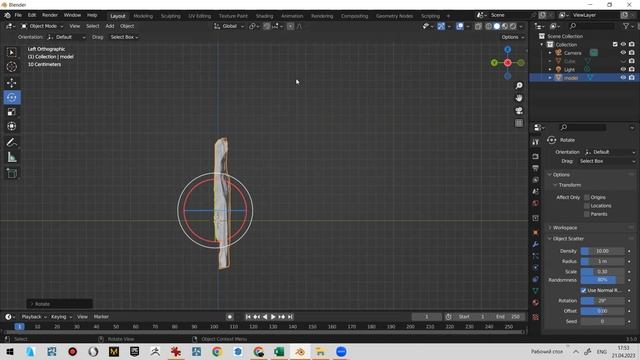
Task: Select the Move tool
Action: point(11,83)
